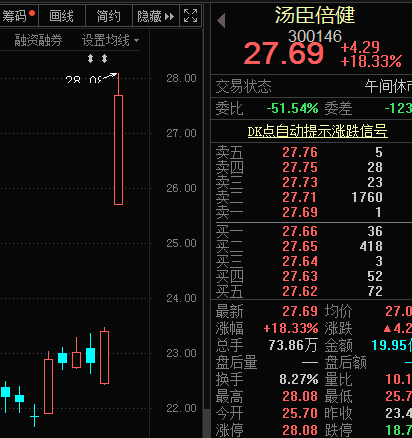Screen dimensions: 412x438
Task: Open the 筹码 chip distribution tab
Action: point(19,16)
